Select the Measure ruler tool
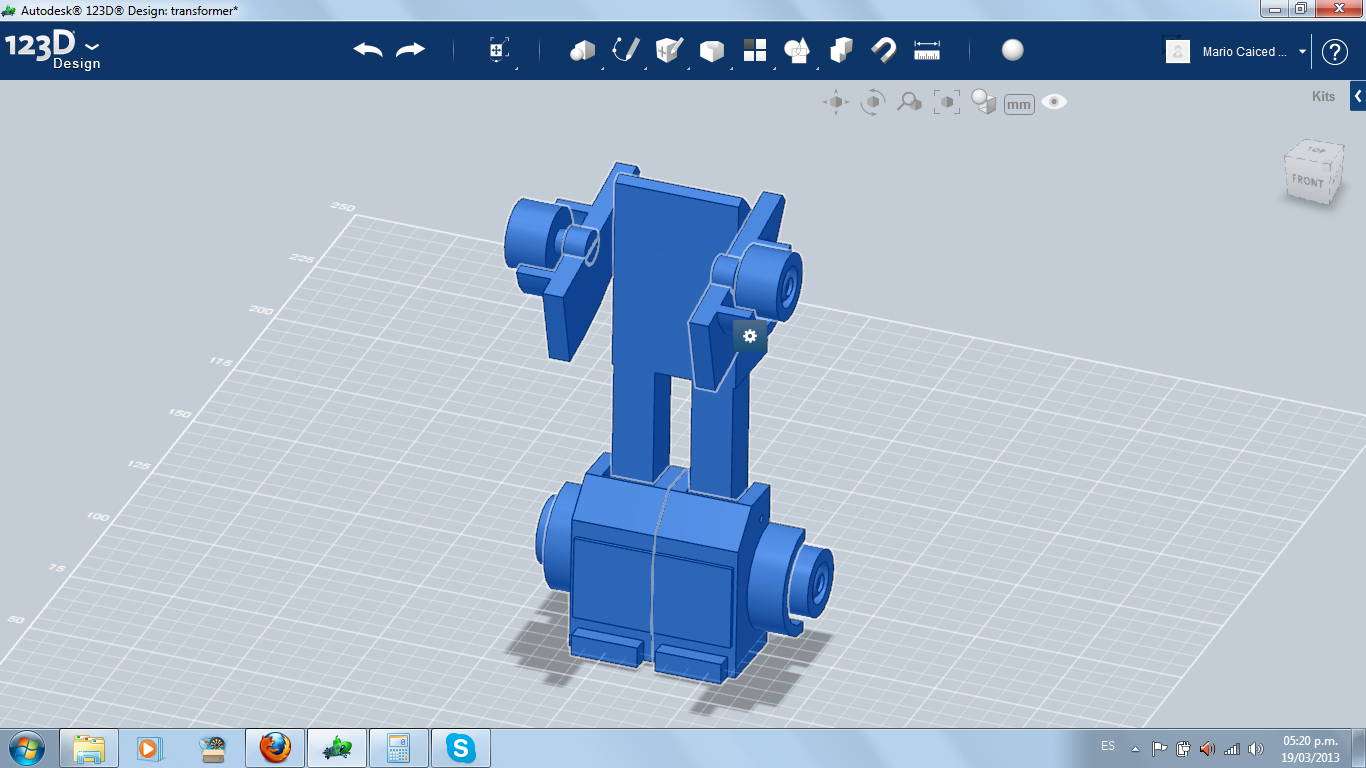 (x=927, y=50)
